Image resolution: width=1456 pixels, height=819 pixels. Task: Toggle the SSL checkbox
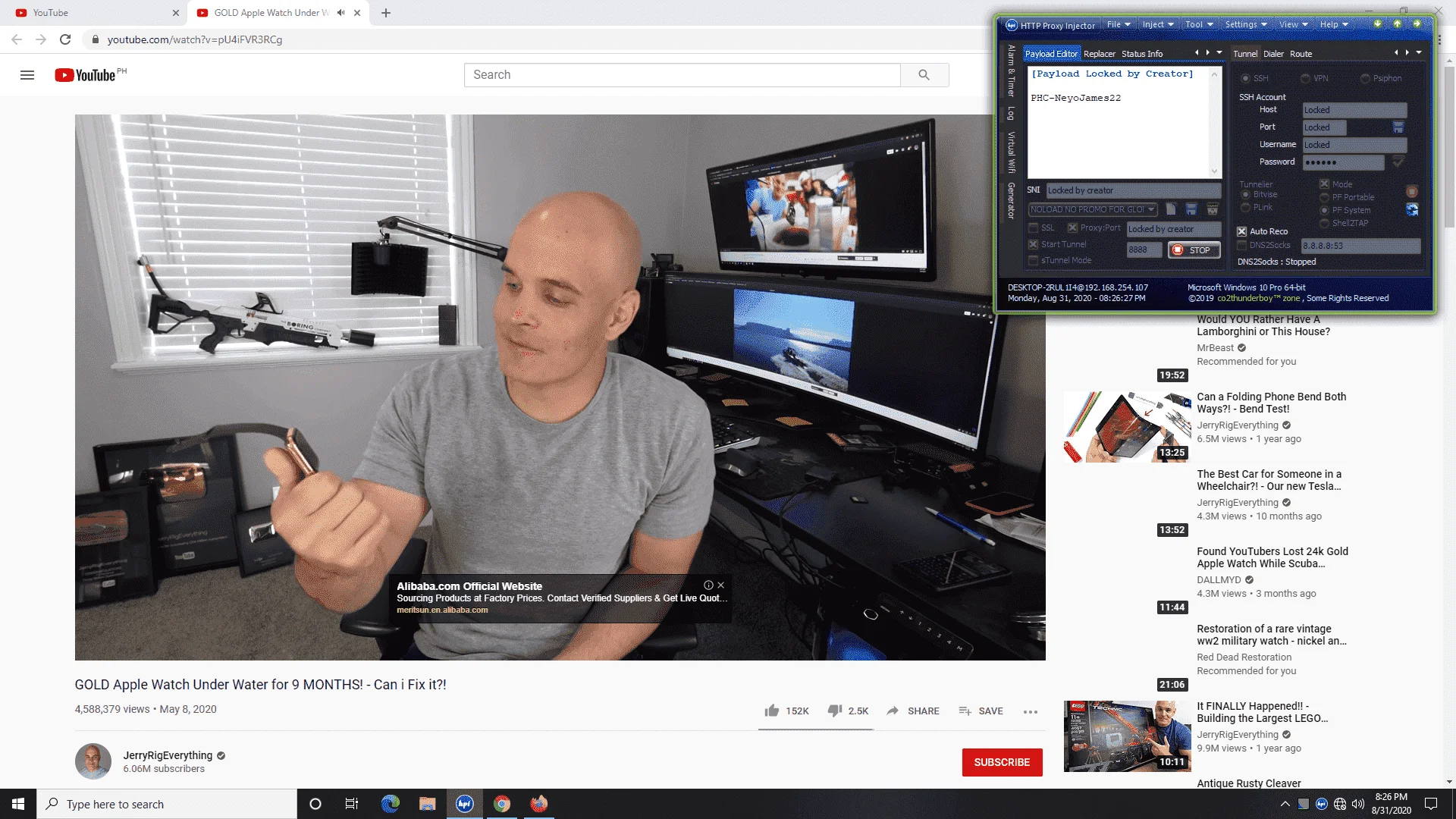click(x=1034, y=228)
